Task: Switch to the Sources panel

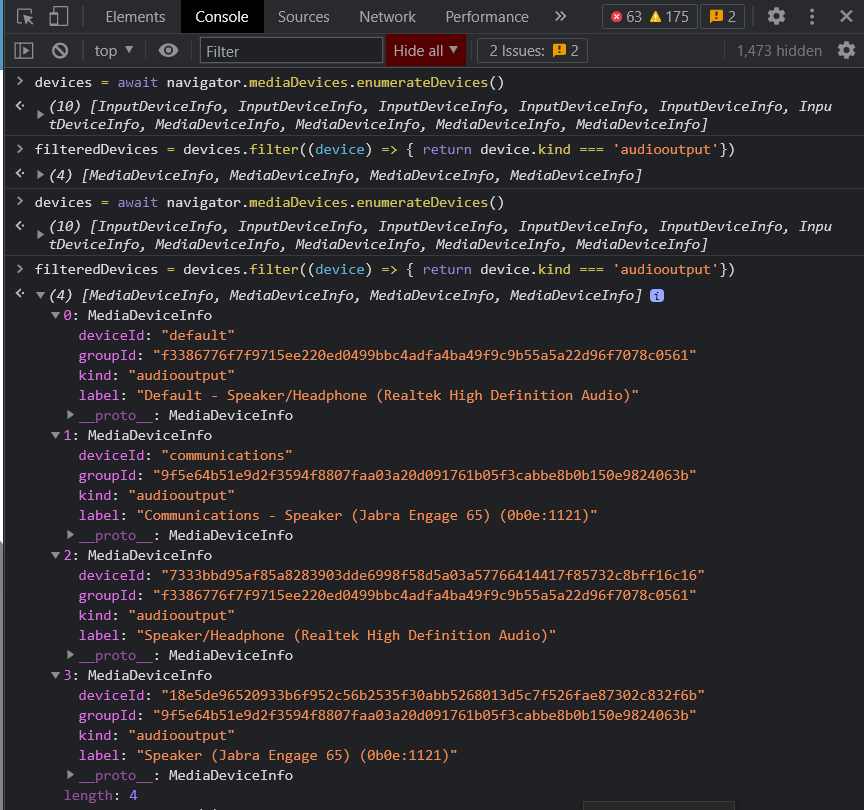Action: click(303, 16)
